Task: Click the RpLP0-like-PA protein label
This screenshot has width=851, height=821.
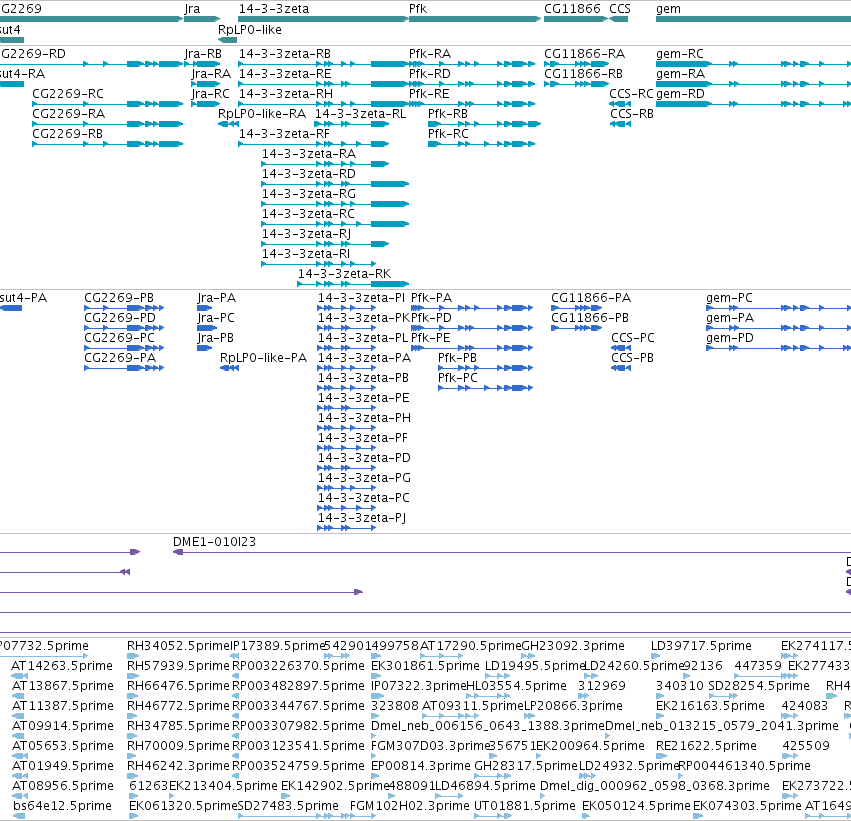Action: pos(263,358)
